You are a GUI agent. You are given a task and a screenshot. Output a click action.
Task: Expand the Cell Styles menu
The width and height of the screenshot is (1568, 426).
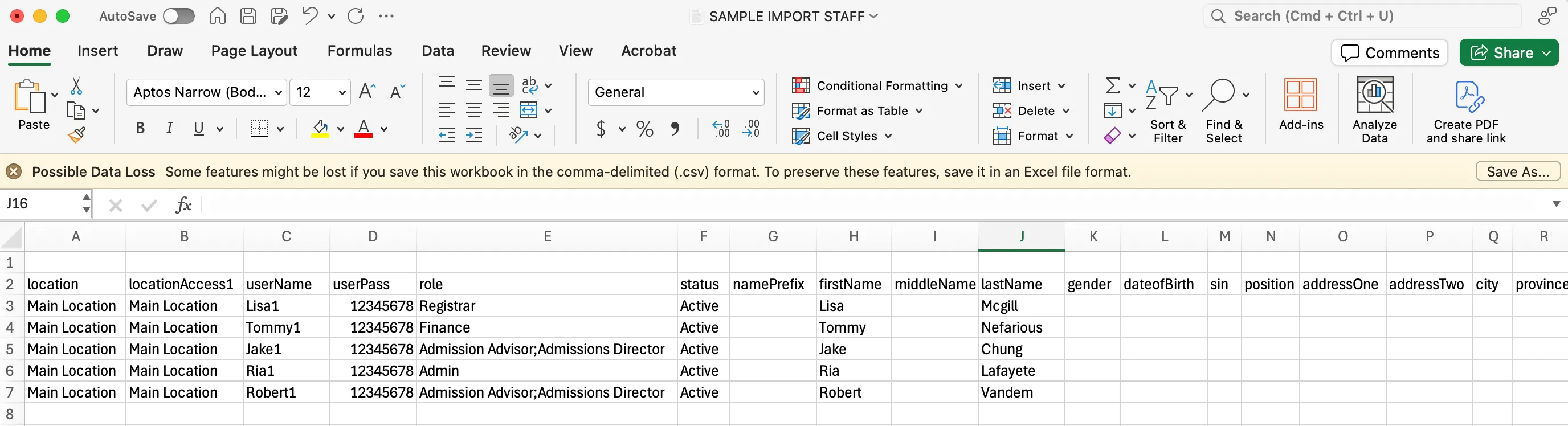843,136
